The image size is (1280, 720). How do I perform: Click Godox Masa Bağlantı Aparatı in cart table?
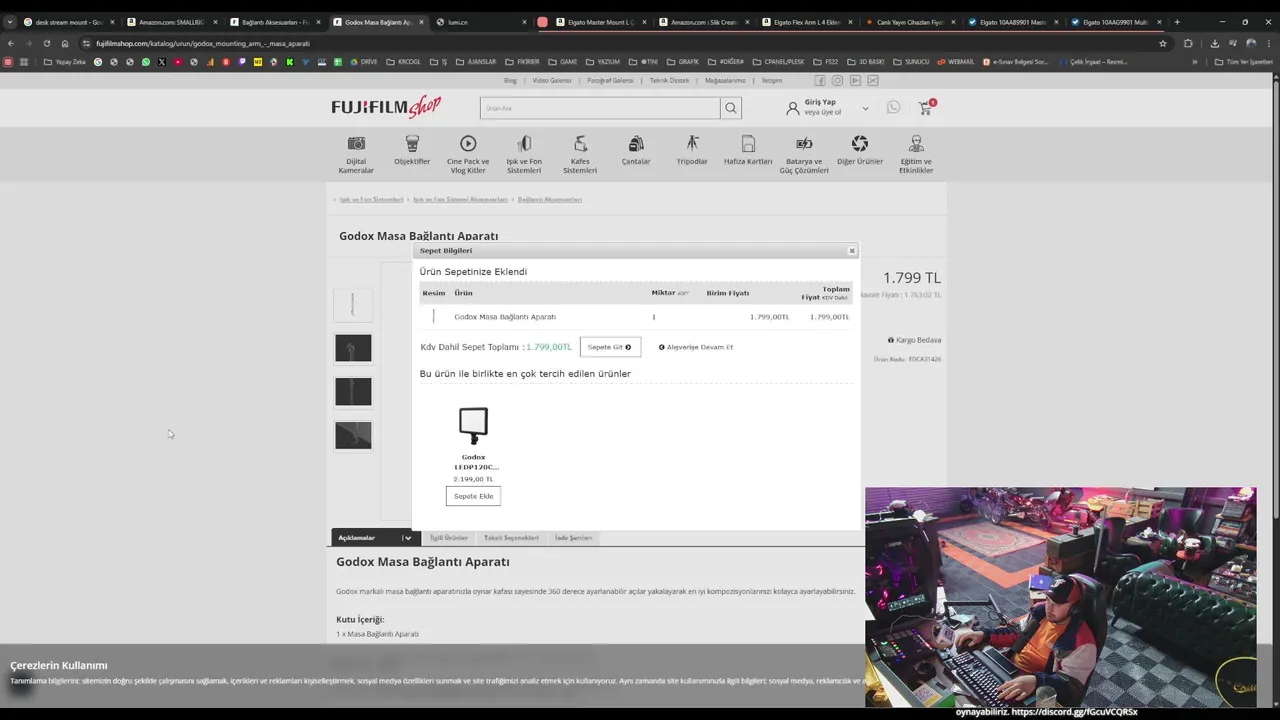505,317
